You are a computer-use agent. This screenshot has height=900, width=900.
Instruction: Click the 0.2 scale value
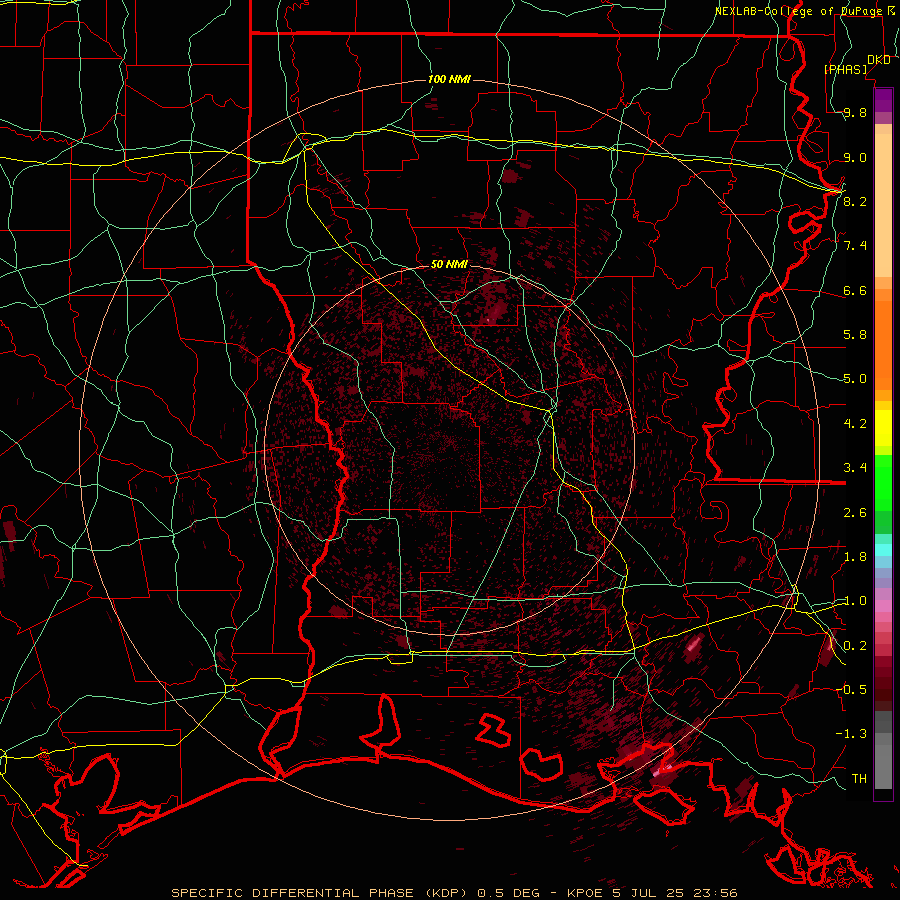click(855, 646)
